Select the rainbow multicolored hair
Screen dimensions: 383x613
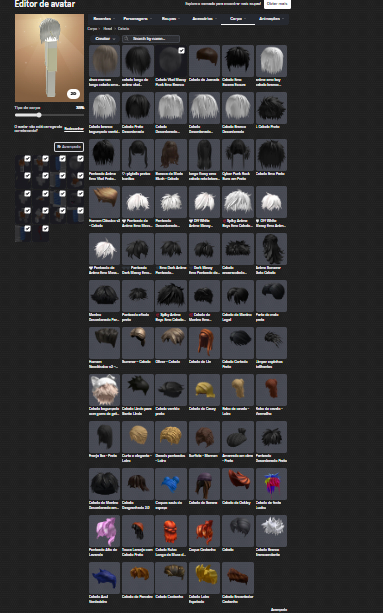click(271, 484)
